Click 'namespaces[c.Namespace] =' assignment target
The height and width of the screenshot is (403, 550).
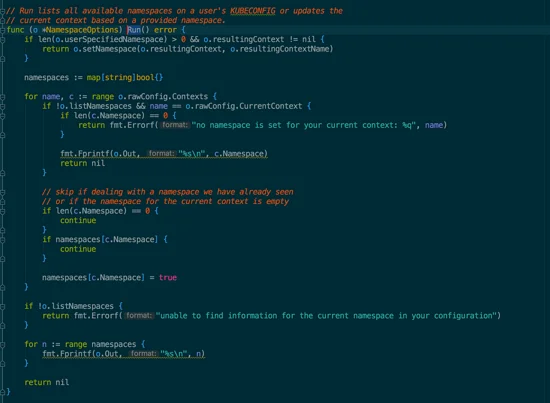pos(98,277)
